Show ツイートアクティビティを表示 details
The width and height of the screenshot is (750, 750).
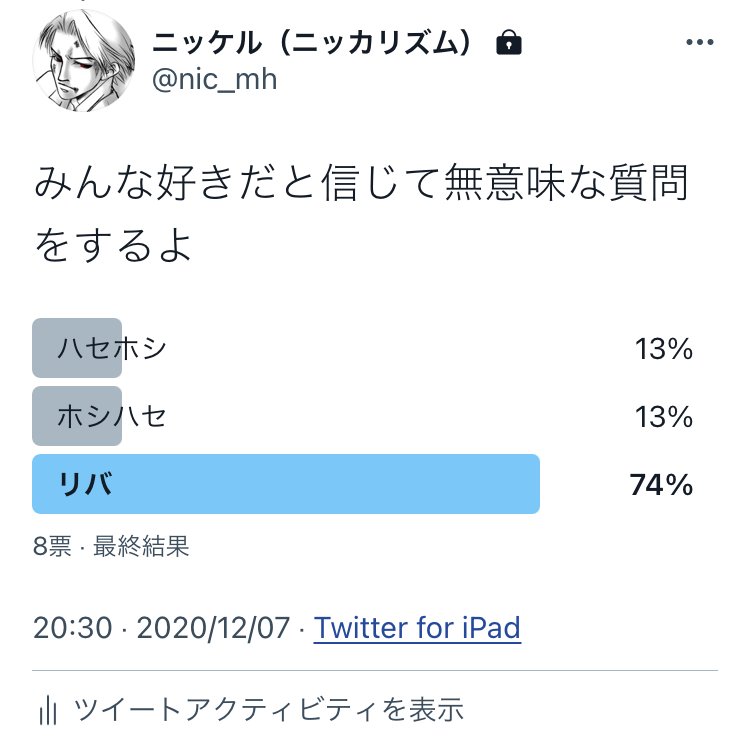tap(268, 710)
